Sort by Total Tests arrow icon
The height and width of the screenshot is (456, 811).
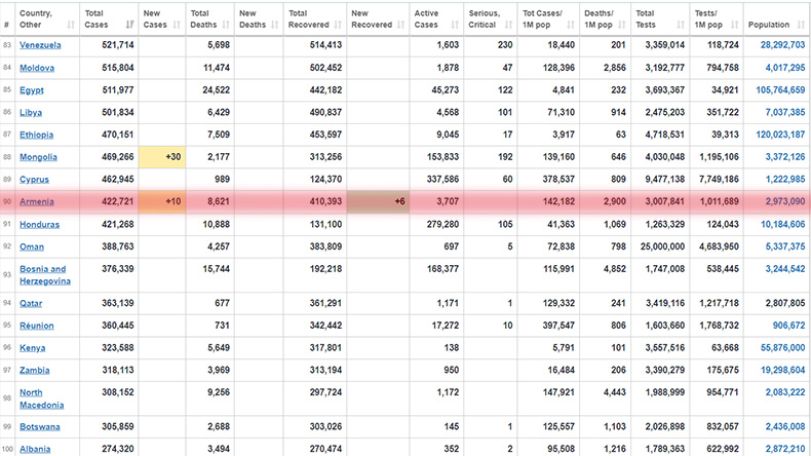(681, 24)
